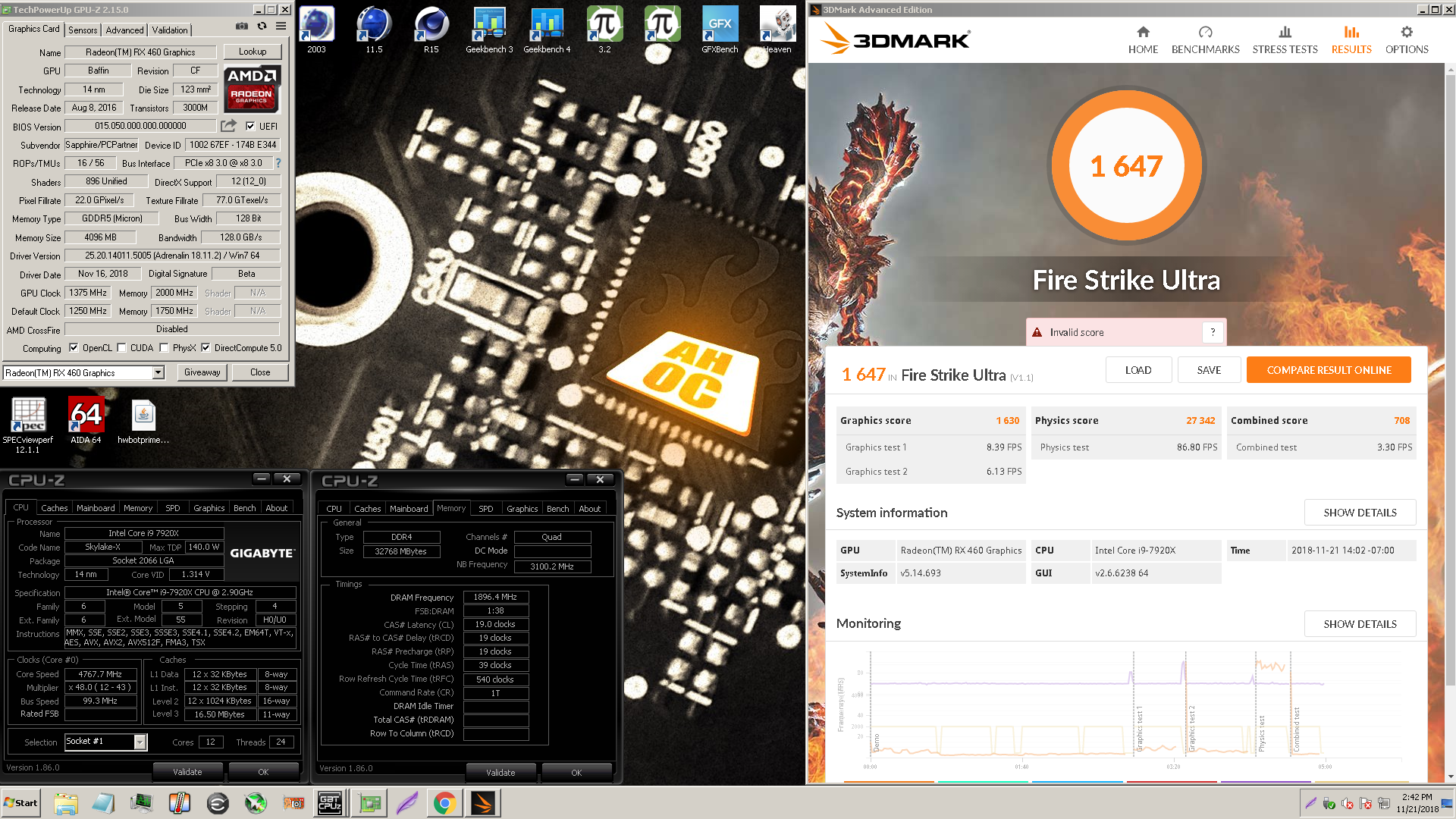The height and width of the screenshot is (819, 1456).
Task: Click the Giveaway button in GPU-Z
Action: pyautogui.click(x=202, y=372)
